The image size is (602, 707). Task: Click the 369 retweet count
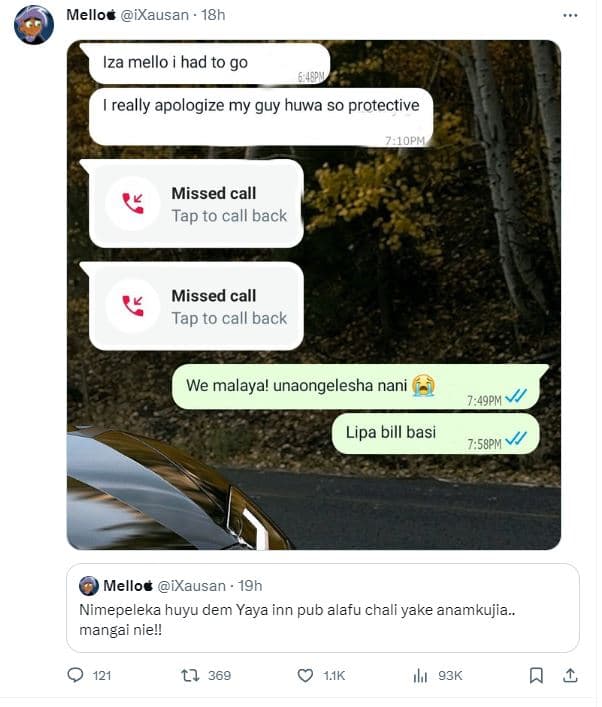point(219,675)
